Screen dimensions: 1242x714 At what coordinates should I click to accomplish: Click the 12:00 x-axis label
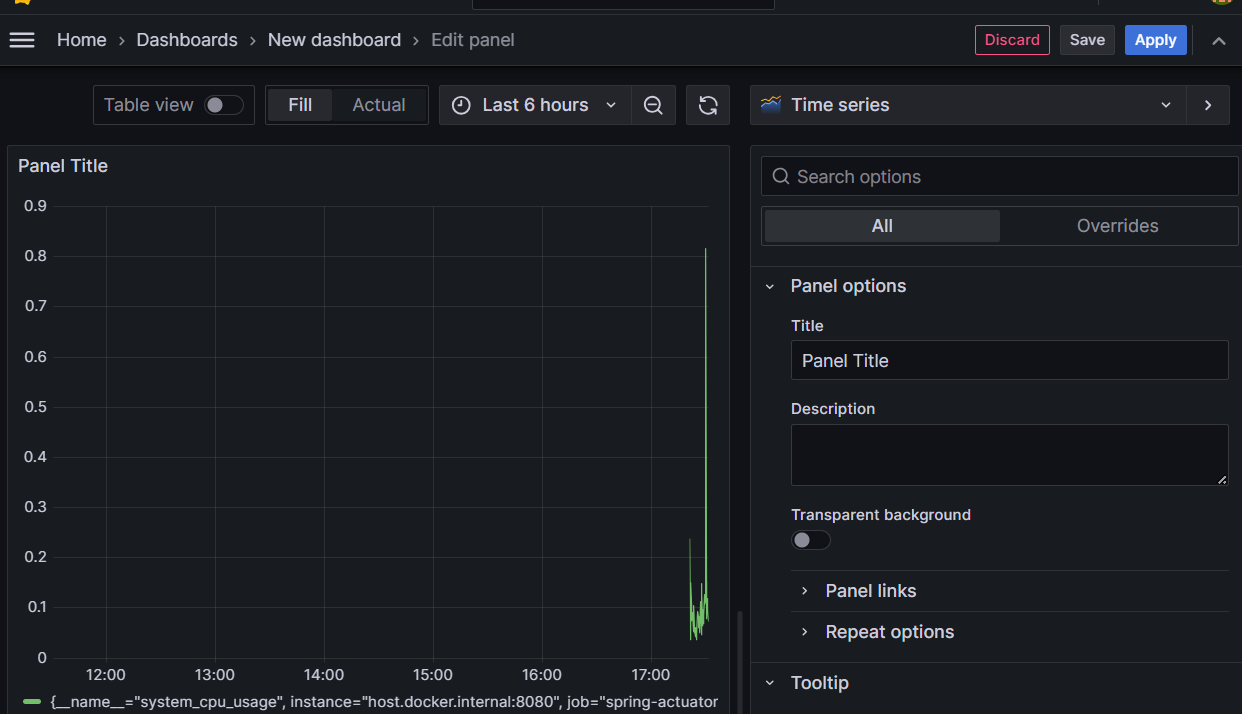click(106, 675)
